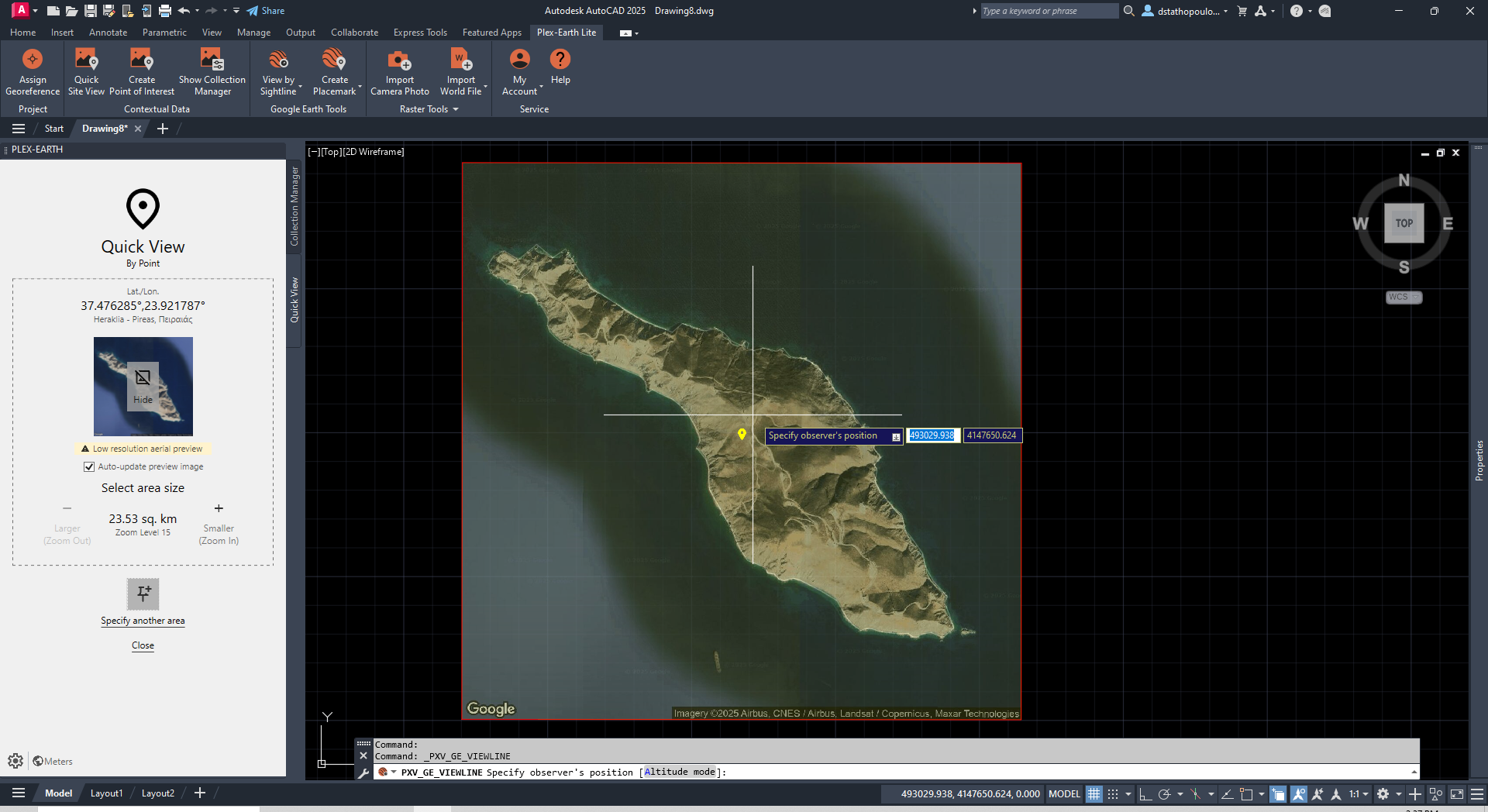The height and width of the screenshot is (812, 1488).
Task: Open status bar customization menu
Action: point(1477,793)
